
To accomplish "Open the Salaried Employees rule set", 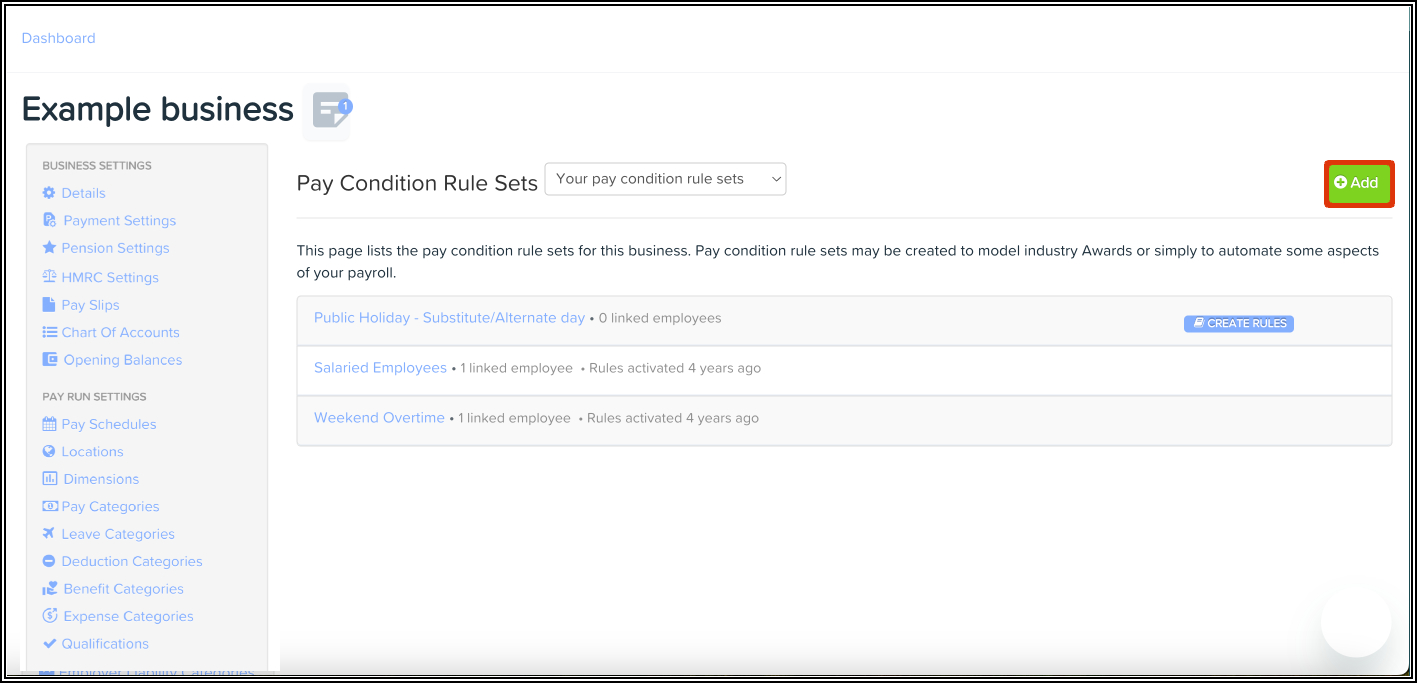I will click(380, 368).
